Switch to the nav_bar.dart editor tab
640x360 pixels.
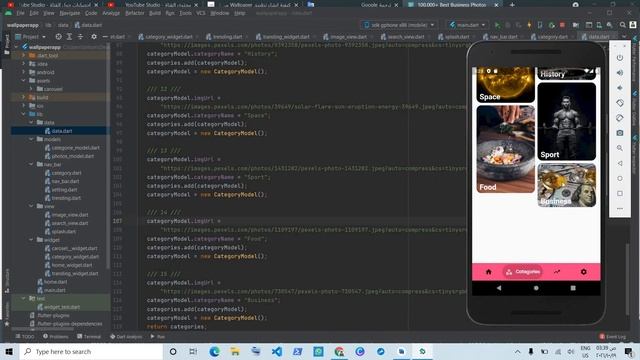point(500,37)
